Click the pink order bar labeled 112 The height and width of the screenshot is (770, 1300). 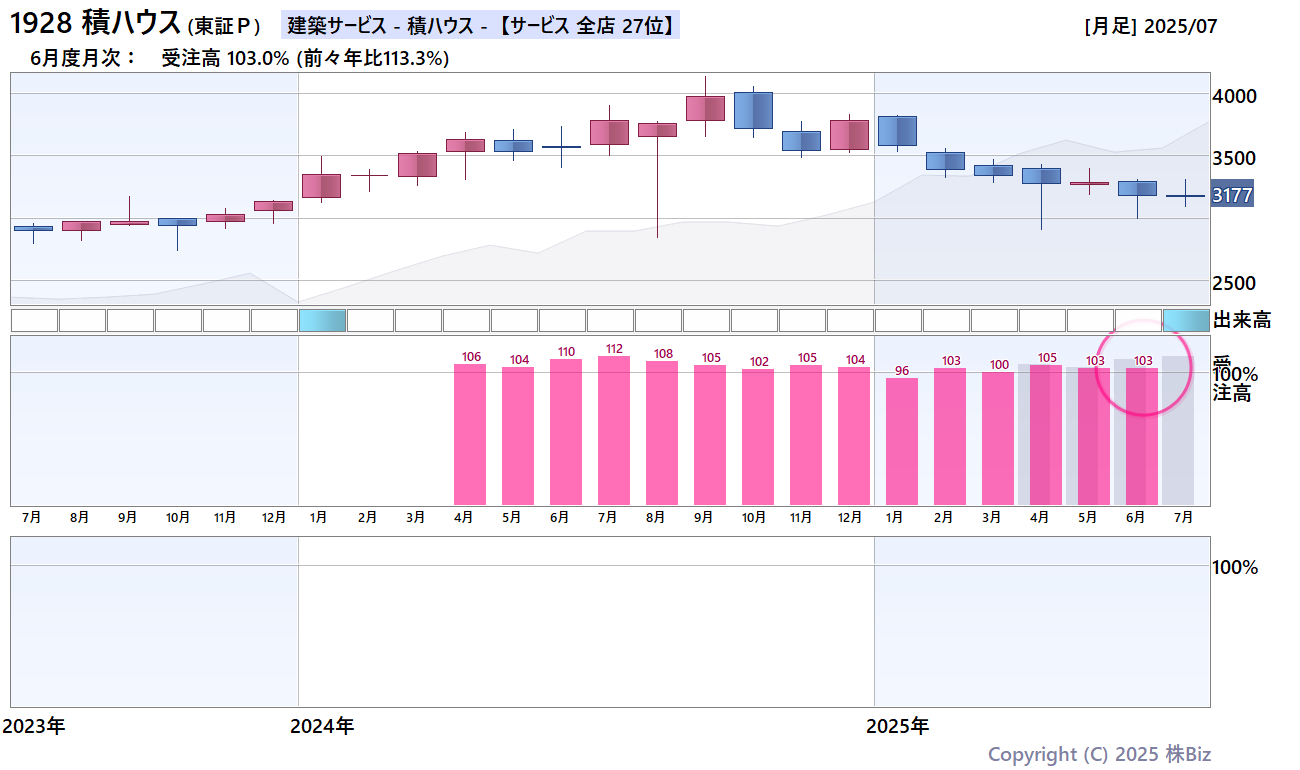(614, 430)
